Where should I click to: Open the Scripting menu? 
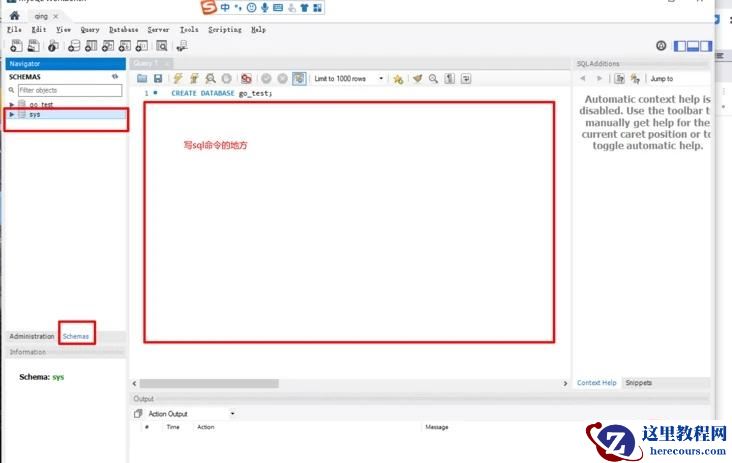coord(225,29)
